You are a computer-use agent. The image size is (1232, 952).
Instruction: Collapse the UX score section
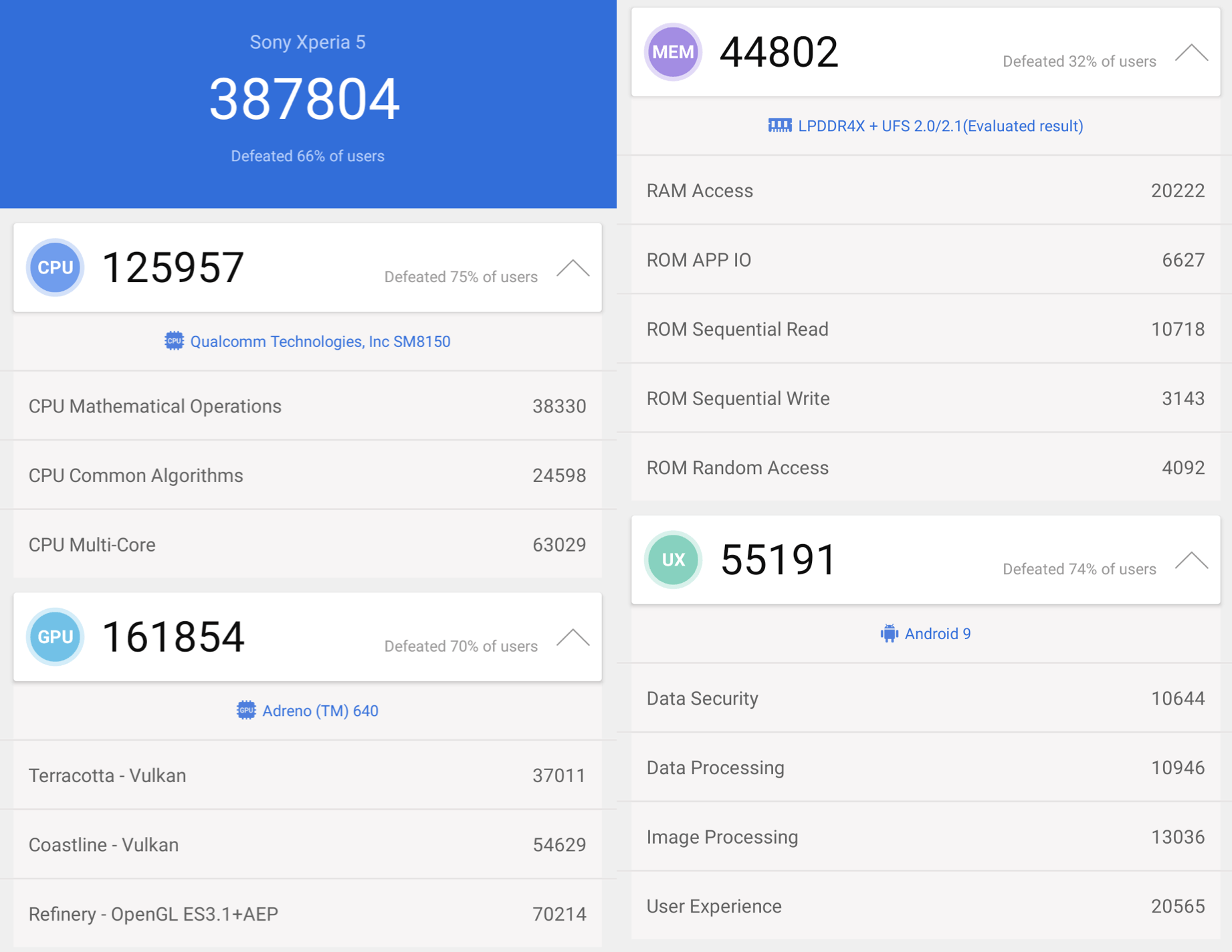click(x=1192, y=561)
